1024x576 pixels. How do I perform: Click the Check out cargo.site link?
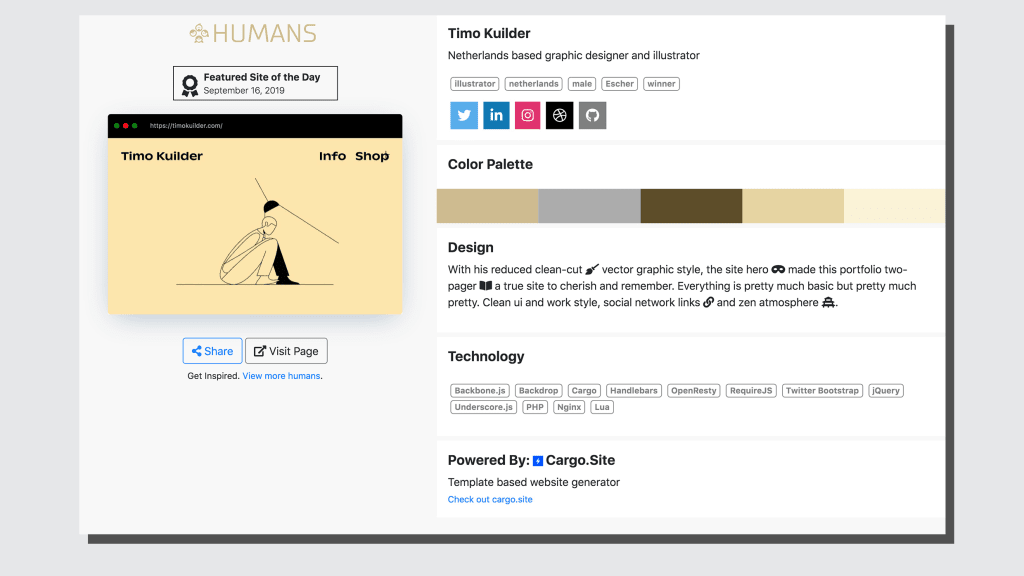[x=489, y=499]
